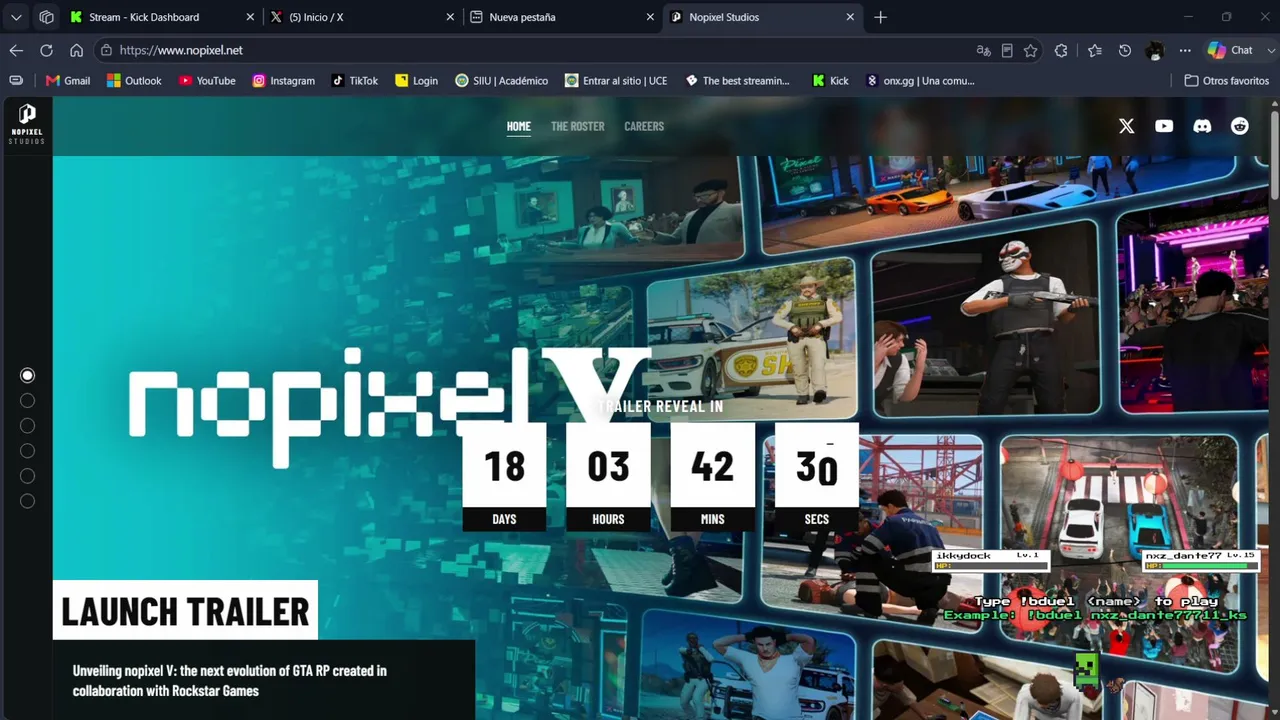The width and height of the screenshot is (1280, 720).
Task: Open the X (Twitter) social link on Nopixel page
Action: tap(1126, 126)
